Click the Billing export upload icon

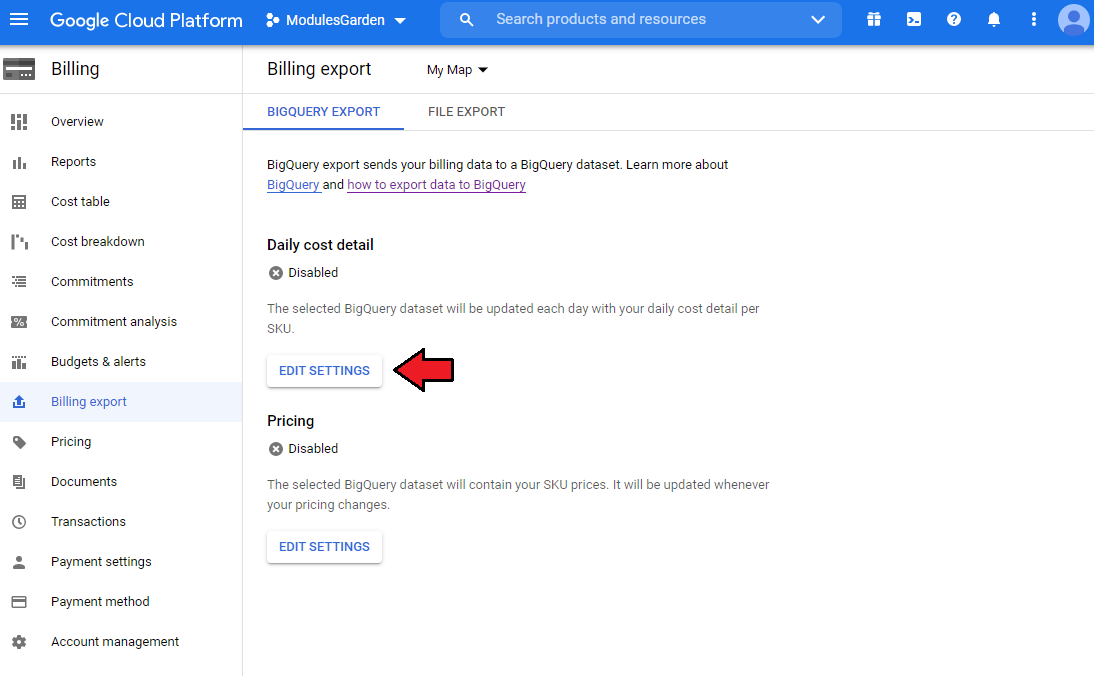(x=19, y=402)
